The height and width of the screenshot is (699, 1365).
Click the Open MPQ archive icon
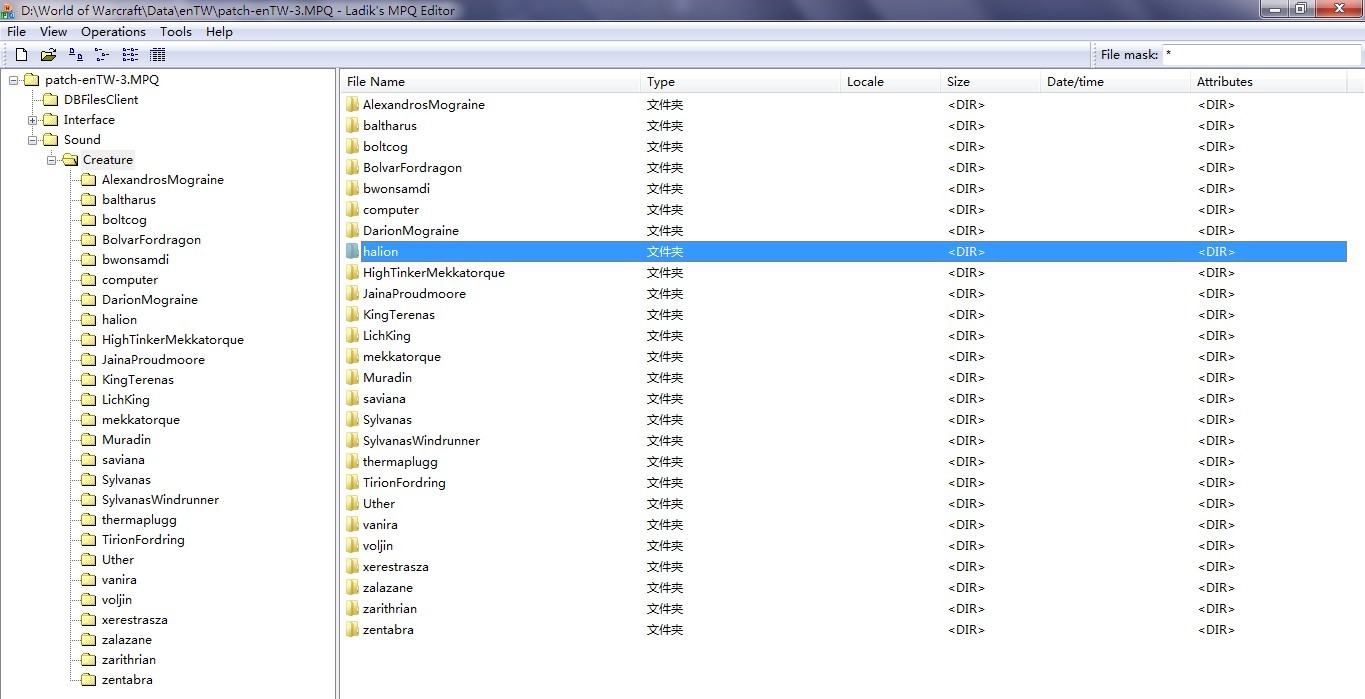tap(48, 55)
